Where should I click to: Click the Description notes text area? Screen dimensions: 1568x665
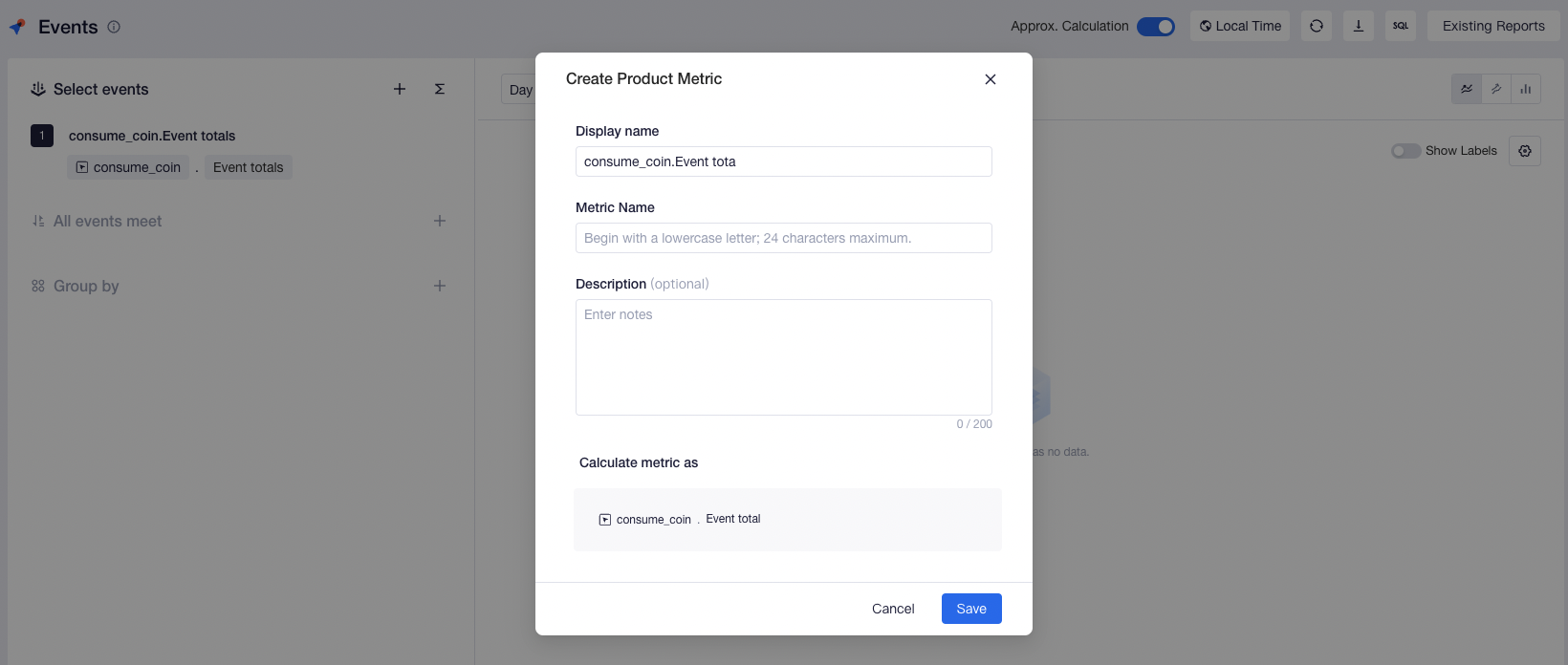(784, 357)
